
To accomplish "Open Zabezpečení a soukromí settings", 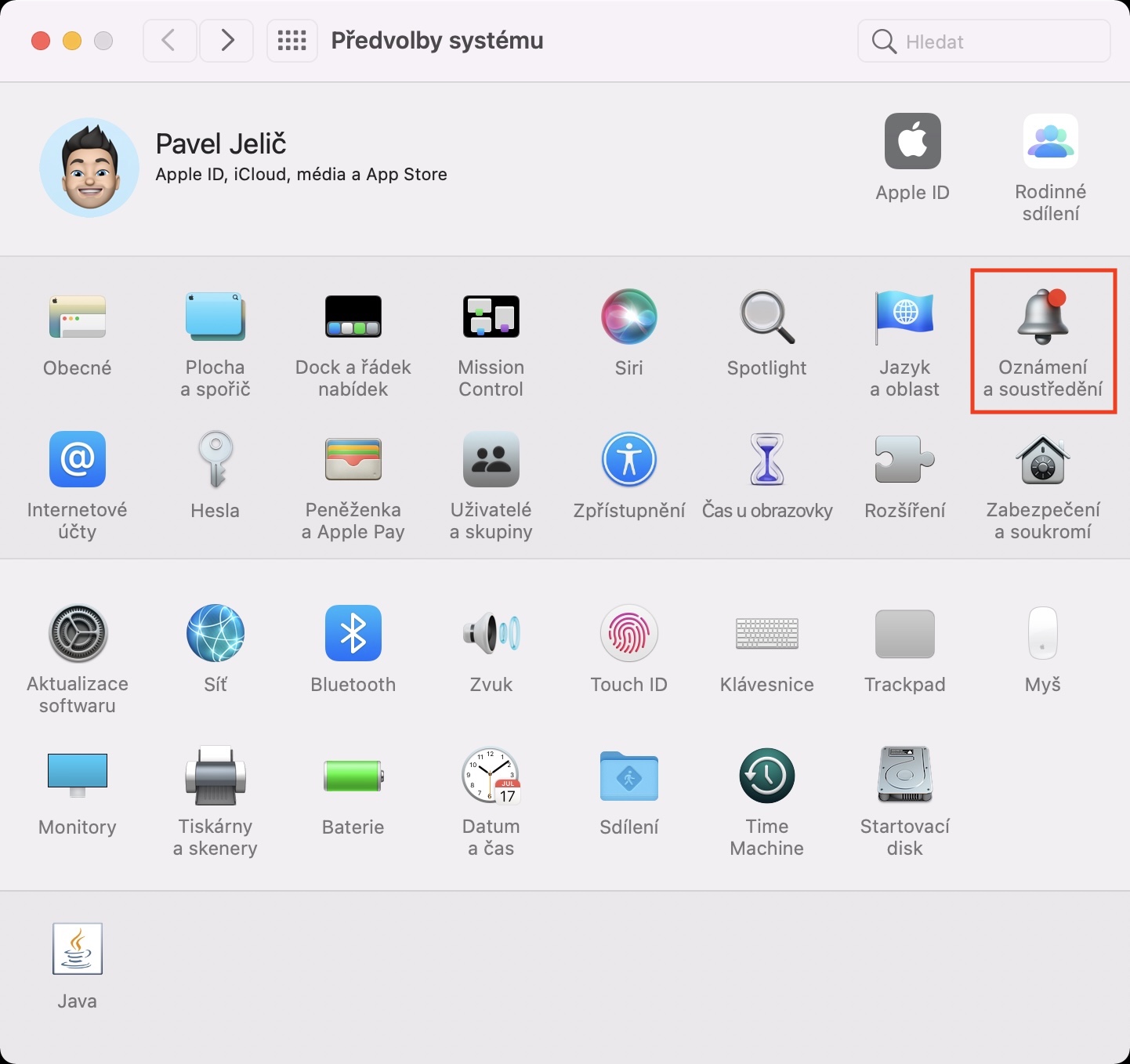I will coord(1043,459).
